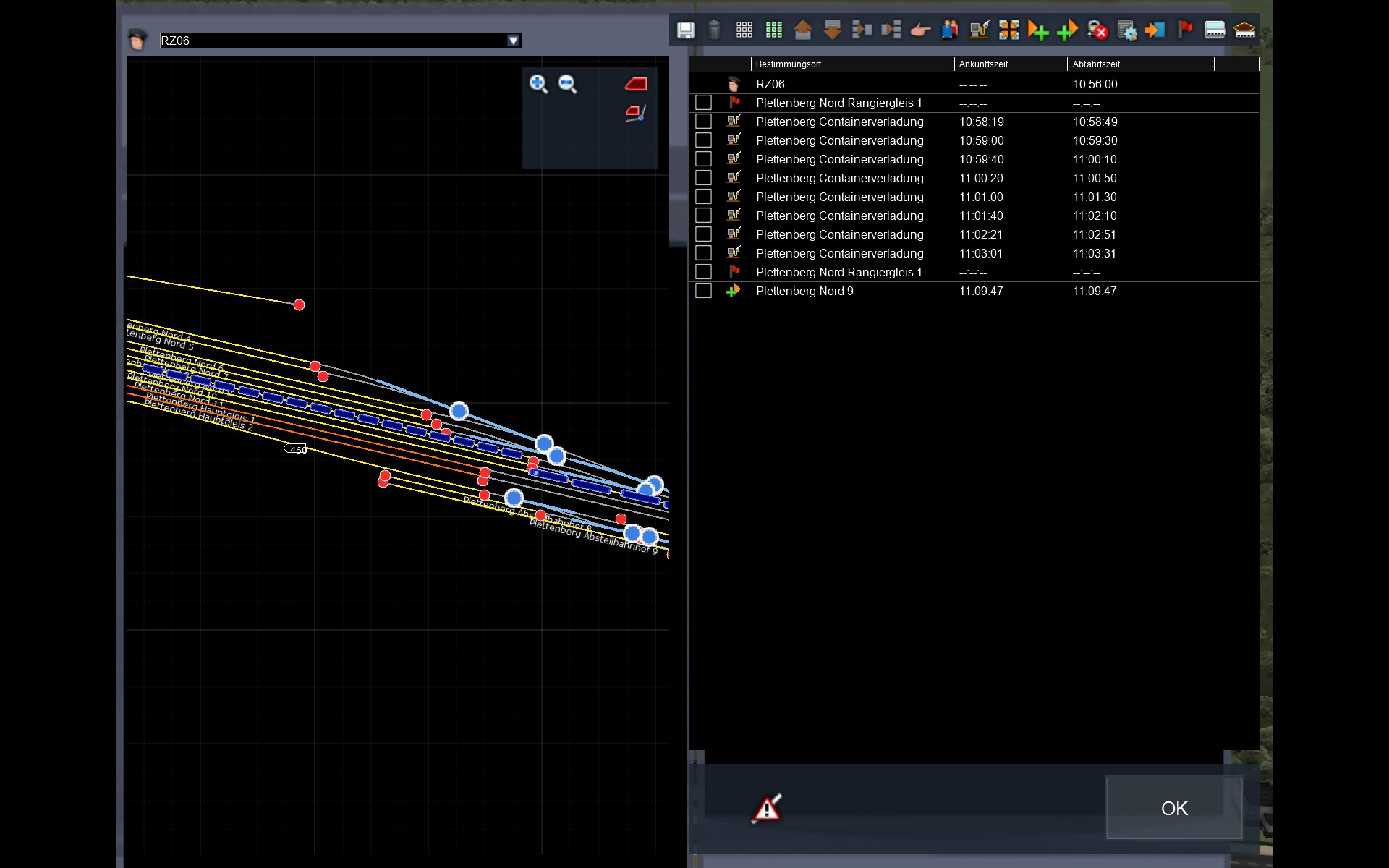Click the warning triangle icon at bottom
Image resolution: width=1389 pixels, height=868 pixels.
[767, 808]
